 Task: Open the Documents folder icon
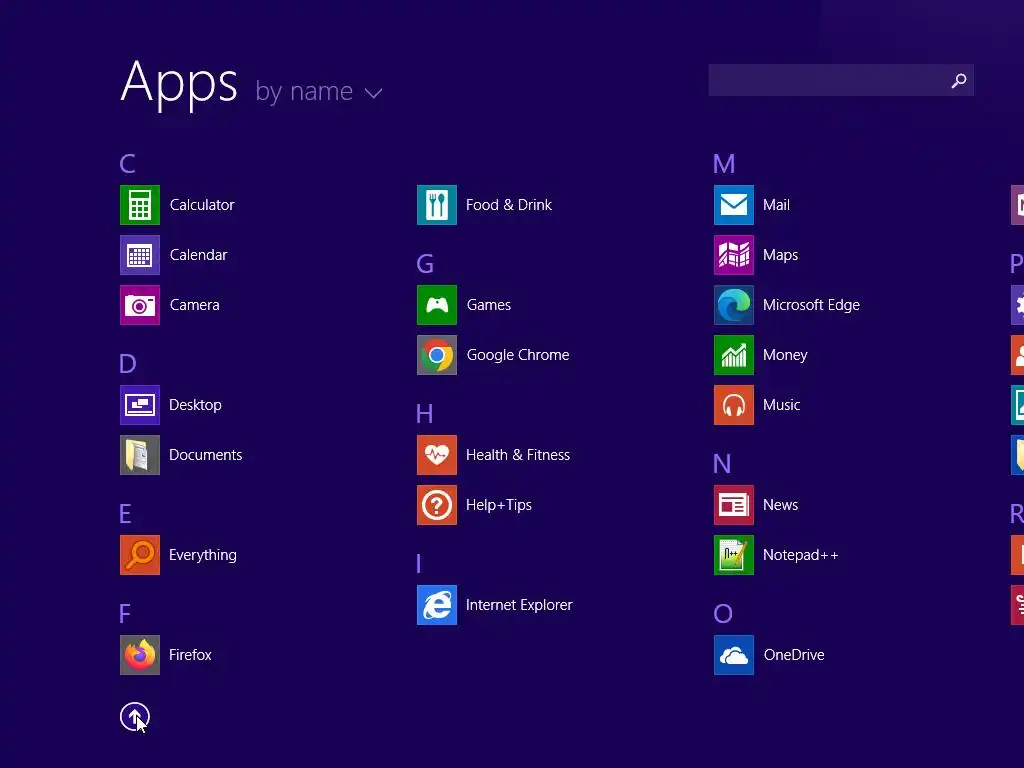(x=140, y=455)
